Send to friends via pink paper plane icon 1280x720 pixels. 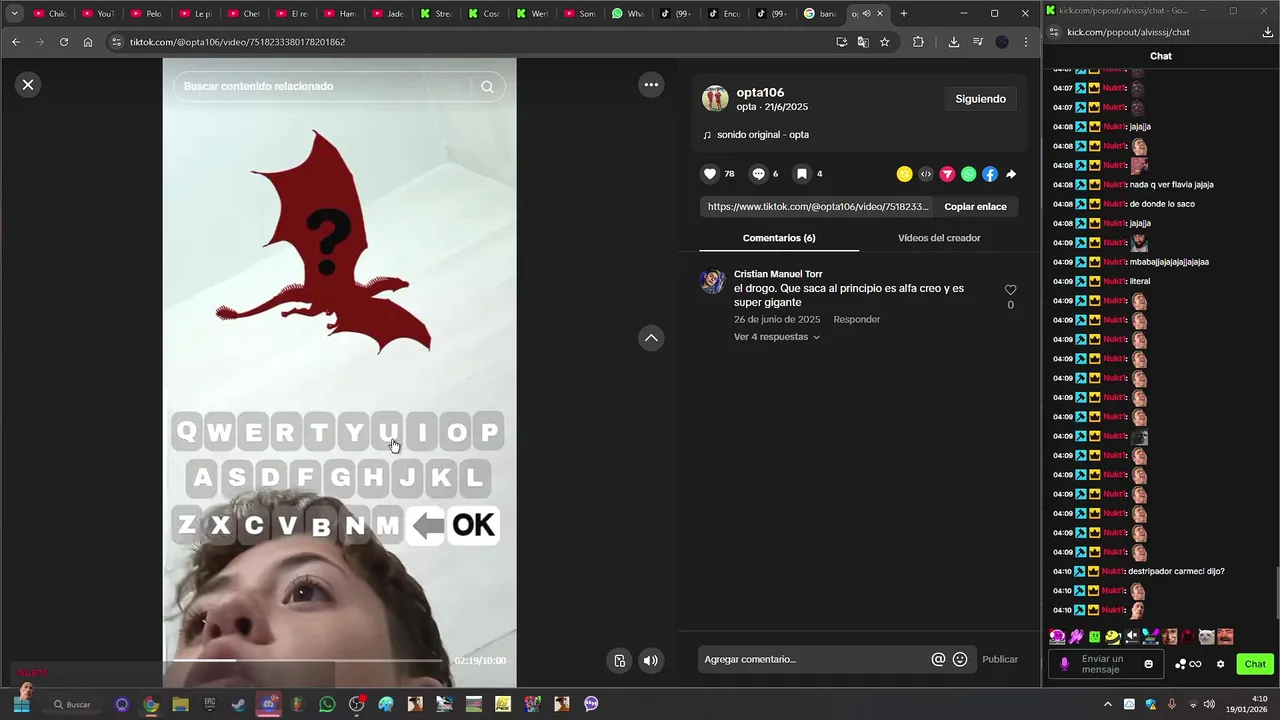(947, 174)
